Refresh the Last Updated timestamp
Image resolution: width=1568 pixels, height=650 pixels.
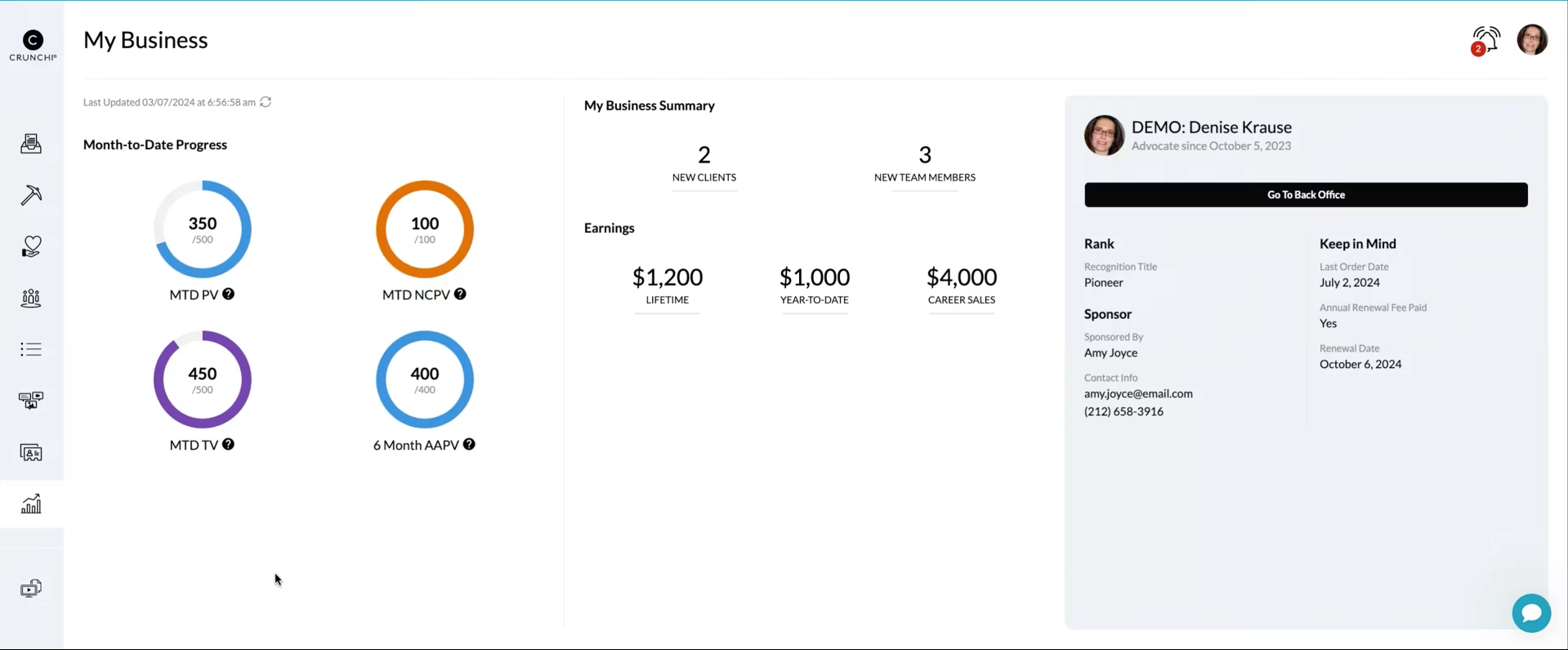[x=266, y=102]
